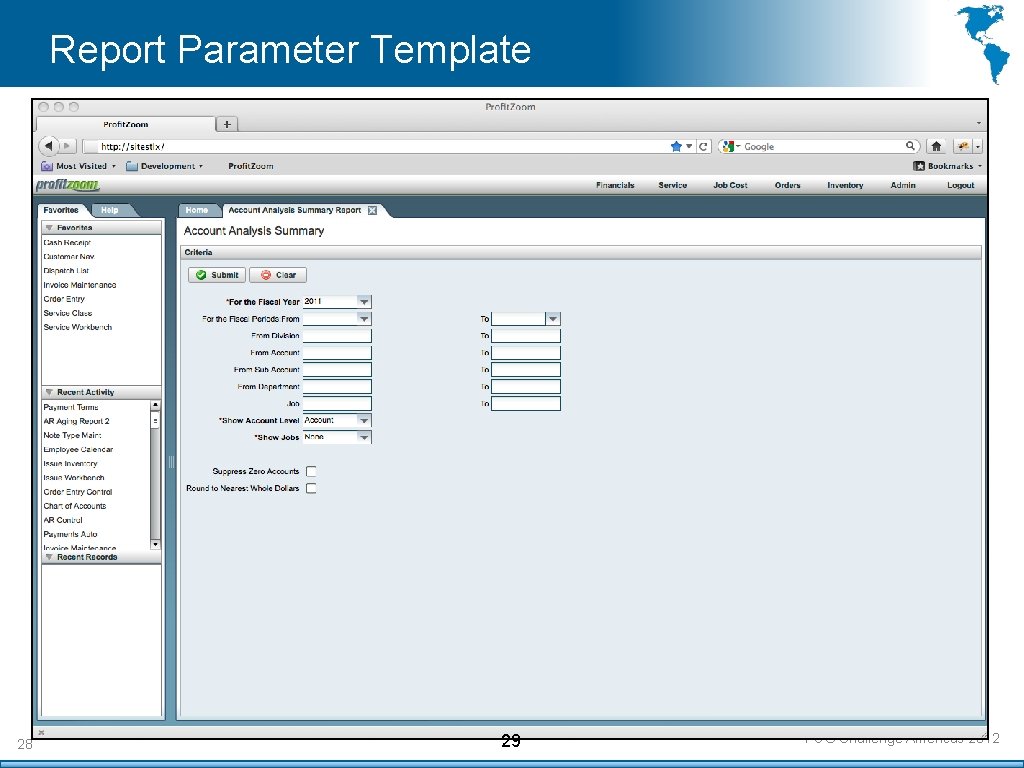Click the To Division input field
This screenshot has width=1024, height=768.
click(526, 336)
